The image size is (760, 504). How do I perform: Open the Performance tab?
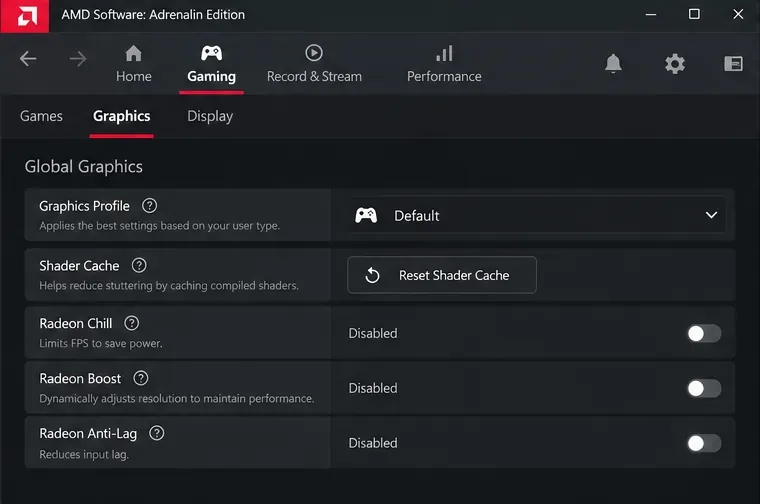(444, 64)
